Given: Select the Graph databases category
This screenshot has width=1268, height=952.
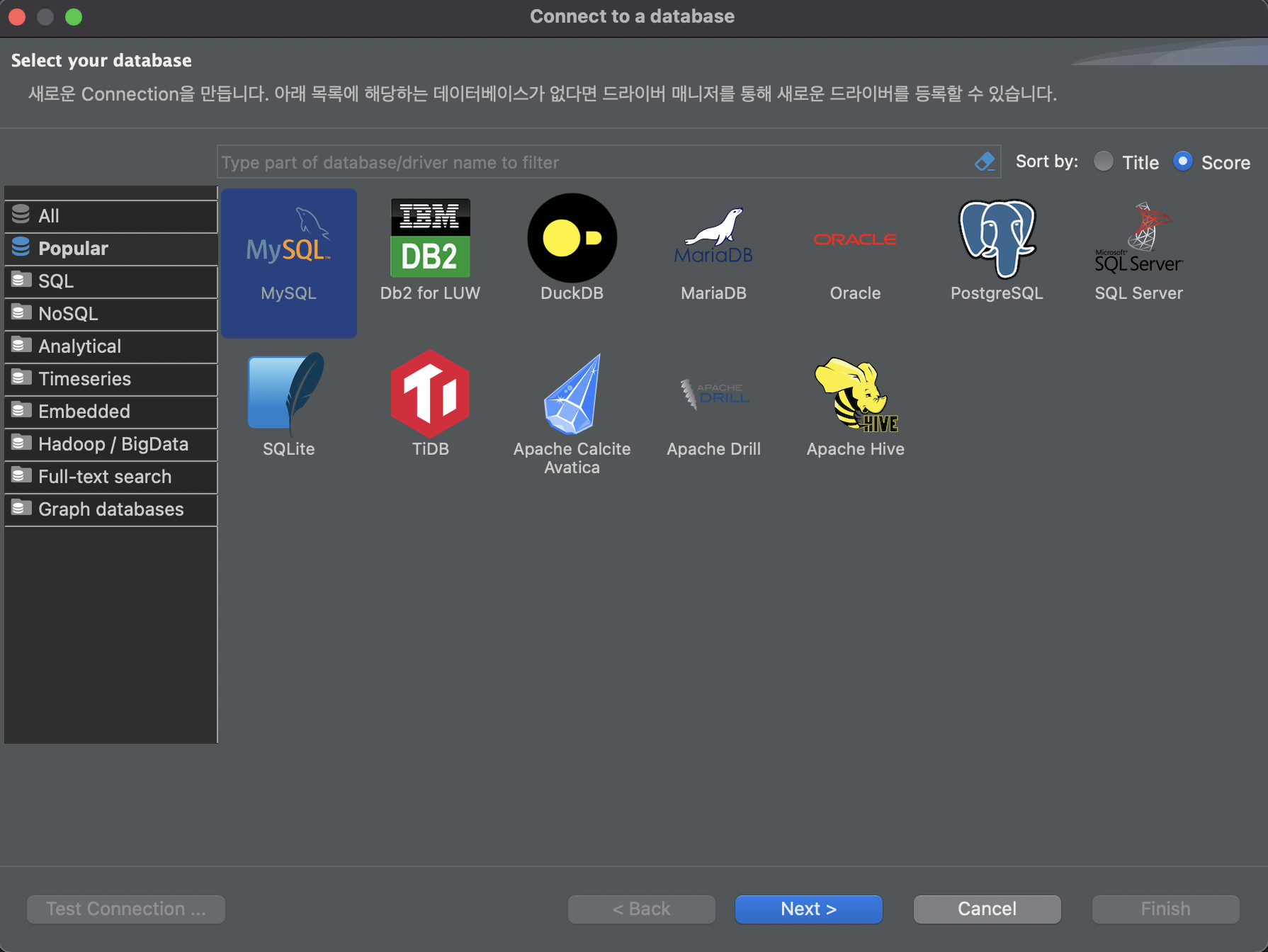Looking at the screenshot, I should click(111, 509).
